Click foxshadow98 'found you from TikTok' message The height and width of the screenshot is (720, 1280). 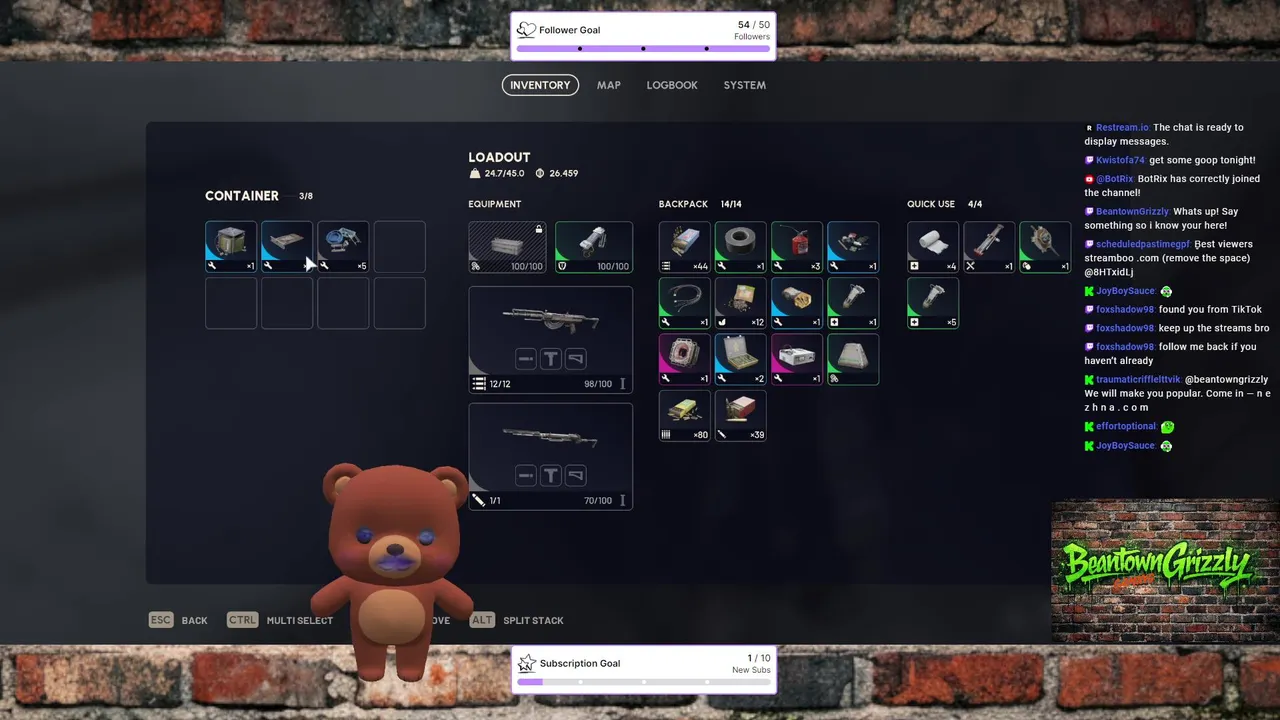click(1173, 309)
